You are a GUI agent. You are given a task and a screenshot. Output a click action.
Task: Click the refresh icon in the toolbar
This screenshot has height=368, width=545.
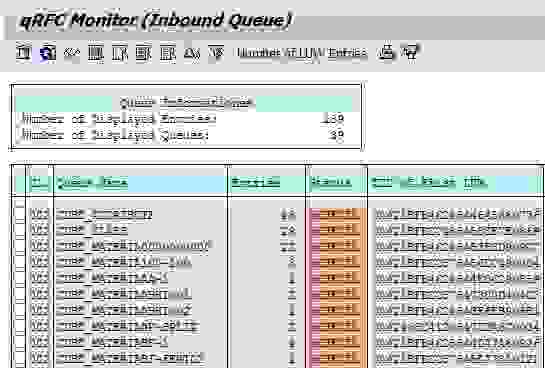click(x=47, y=53)
